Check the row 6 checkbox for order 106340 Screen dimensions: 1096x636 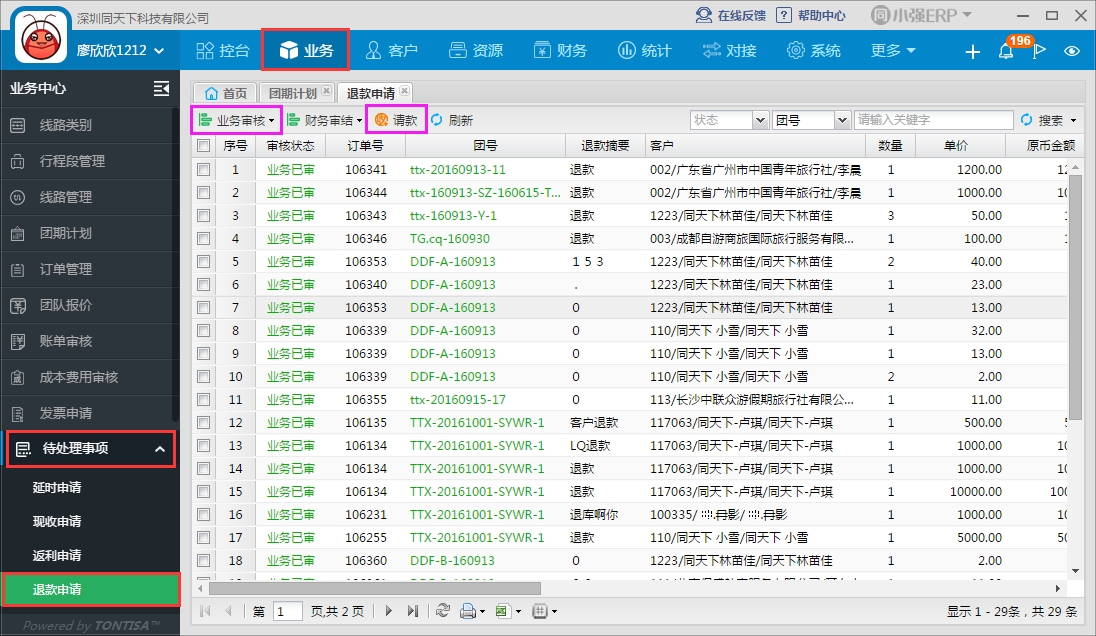pyautogui.click(x=203, y=284)
